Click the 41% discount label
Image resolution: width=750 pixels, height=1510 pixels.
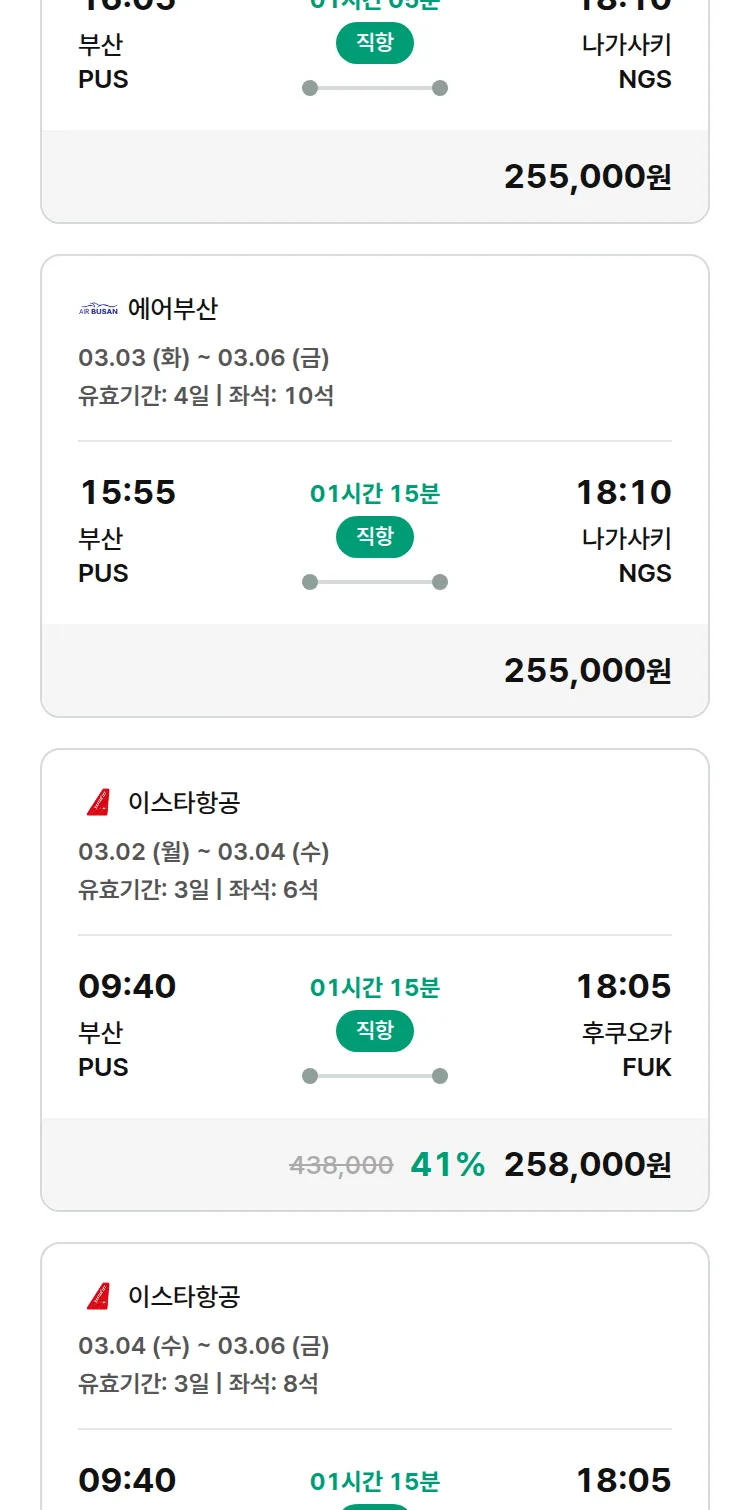point(447,1164)
